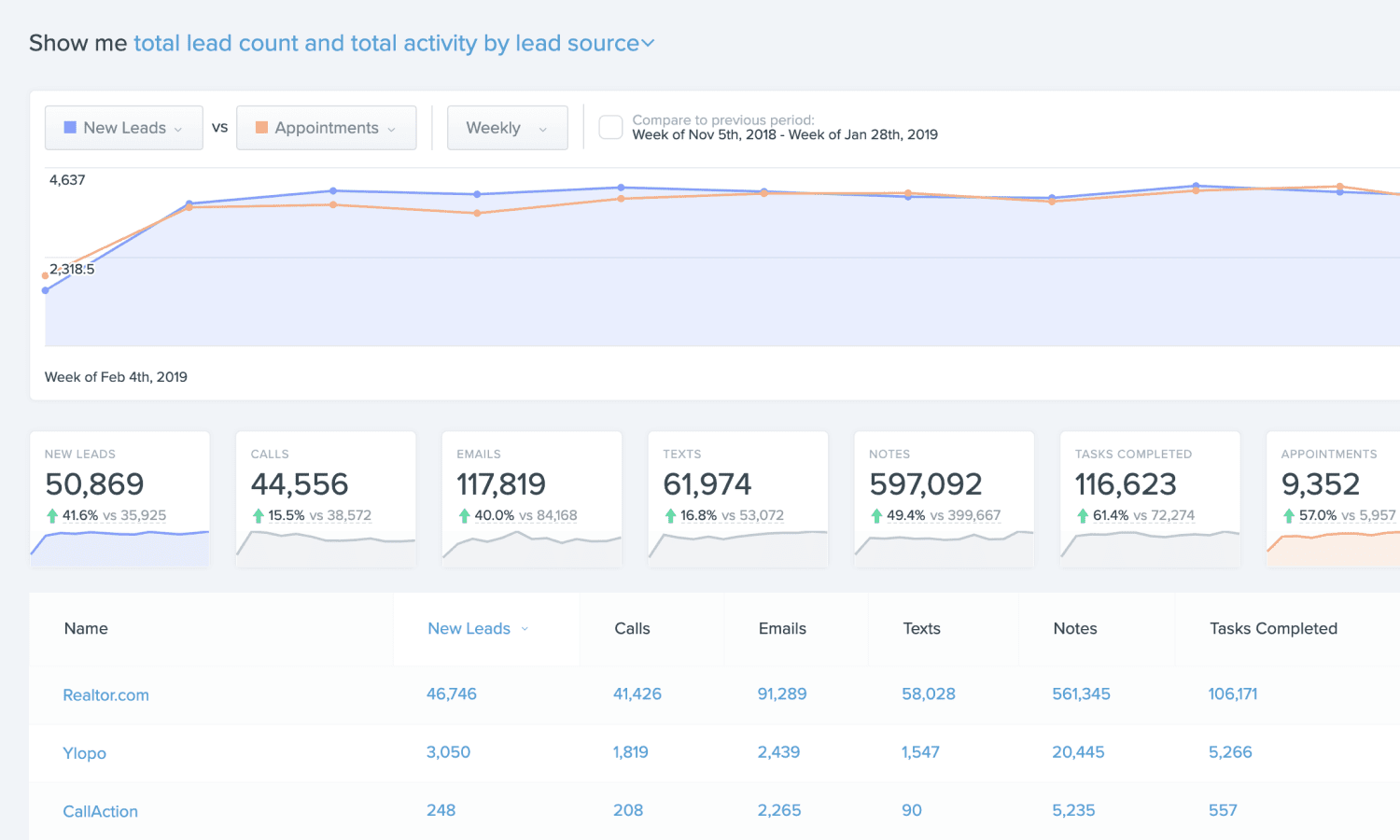Click the blue New Leads color square
Image resolution: width=1400 pixels, height=840 pixels.
coord(70,128)
